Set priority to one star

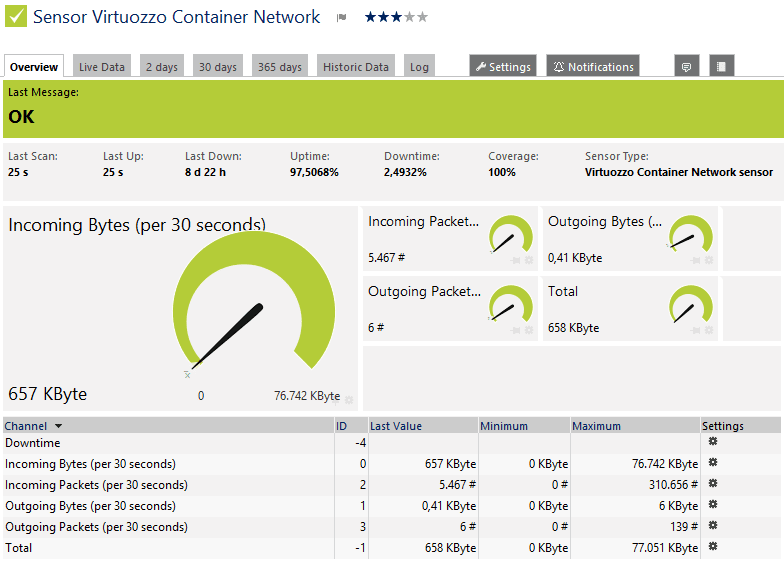tap(370, 17)
